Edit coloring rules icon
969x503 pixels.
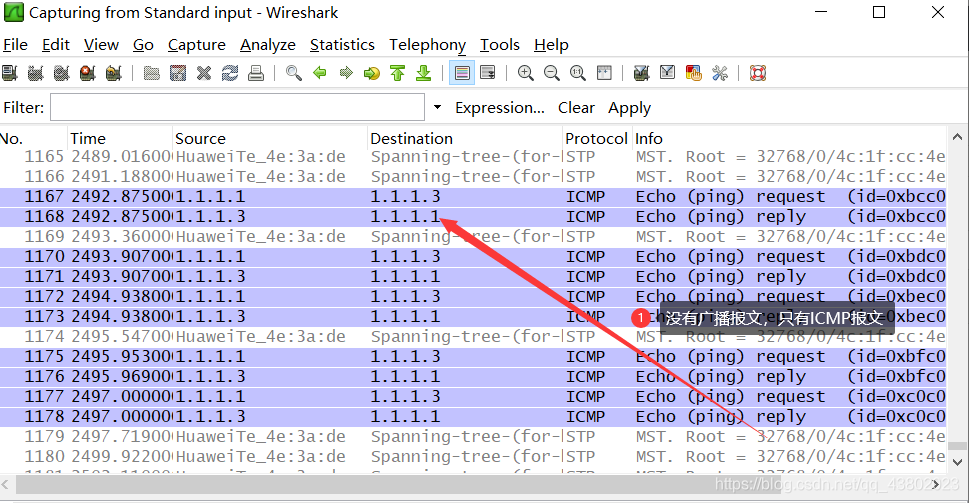pos(693,73)
